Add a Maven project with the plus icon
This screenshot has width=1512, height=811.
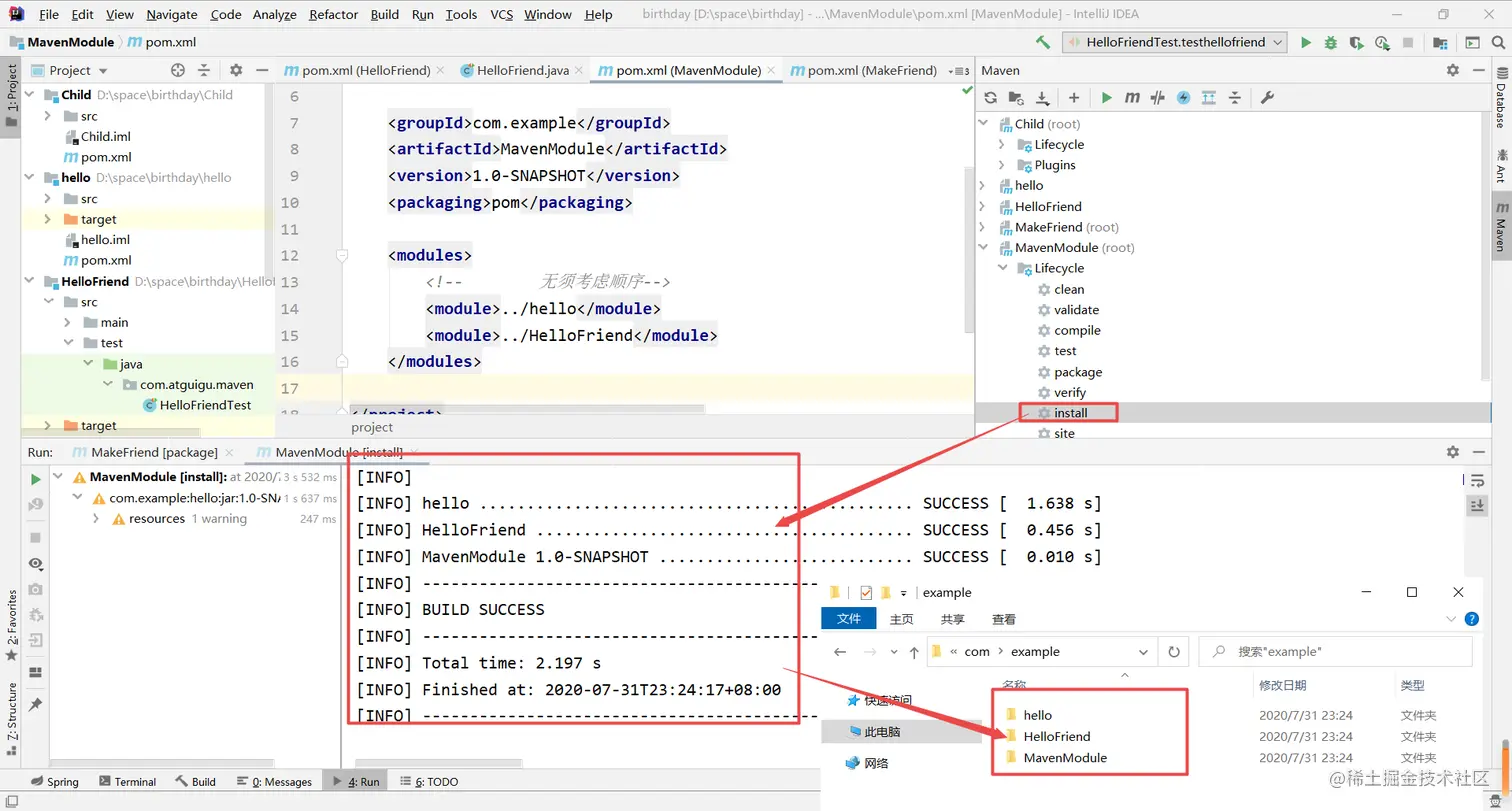(x=1074, y=98)
